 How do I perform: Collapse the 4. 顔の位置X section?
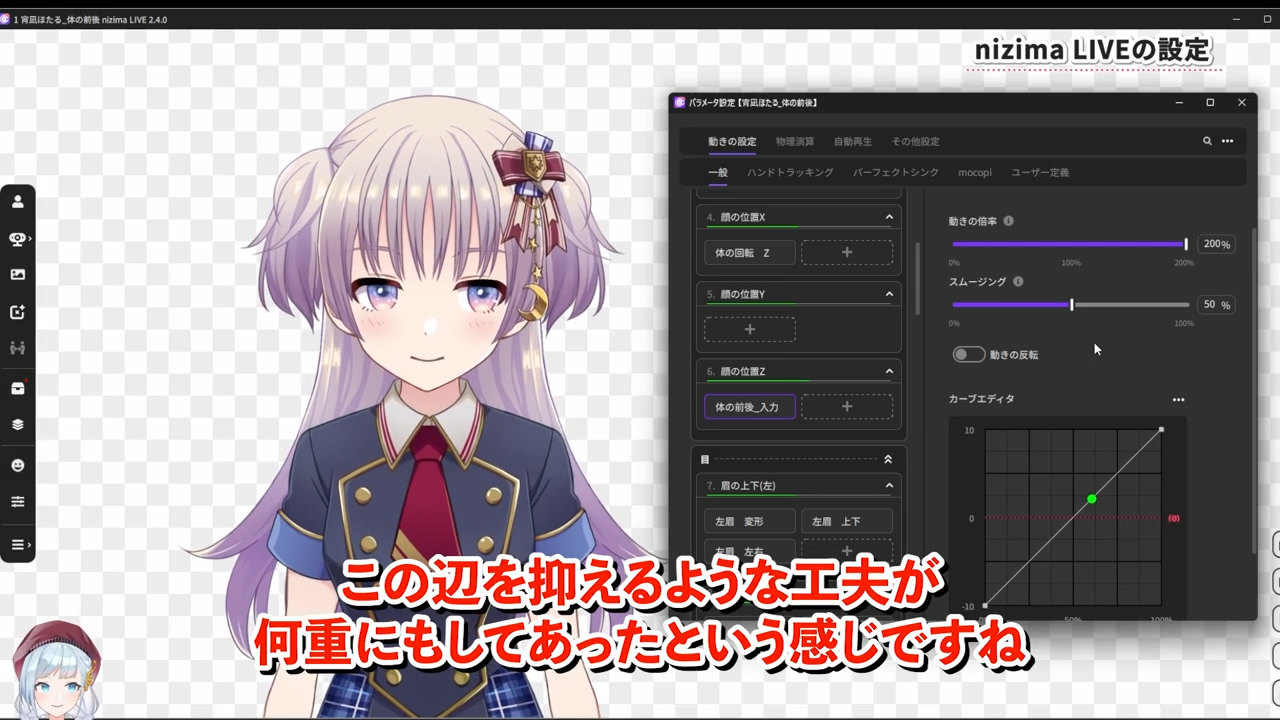(888, 217)
